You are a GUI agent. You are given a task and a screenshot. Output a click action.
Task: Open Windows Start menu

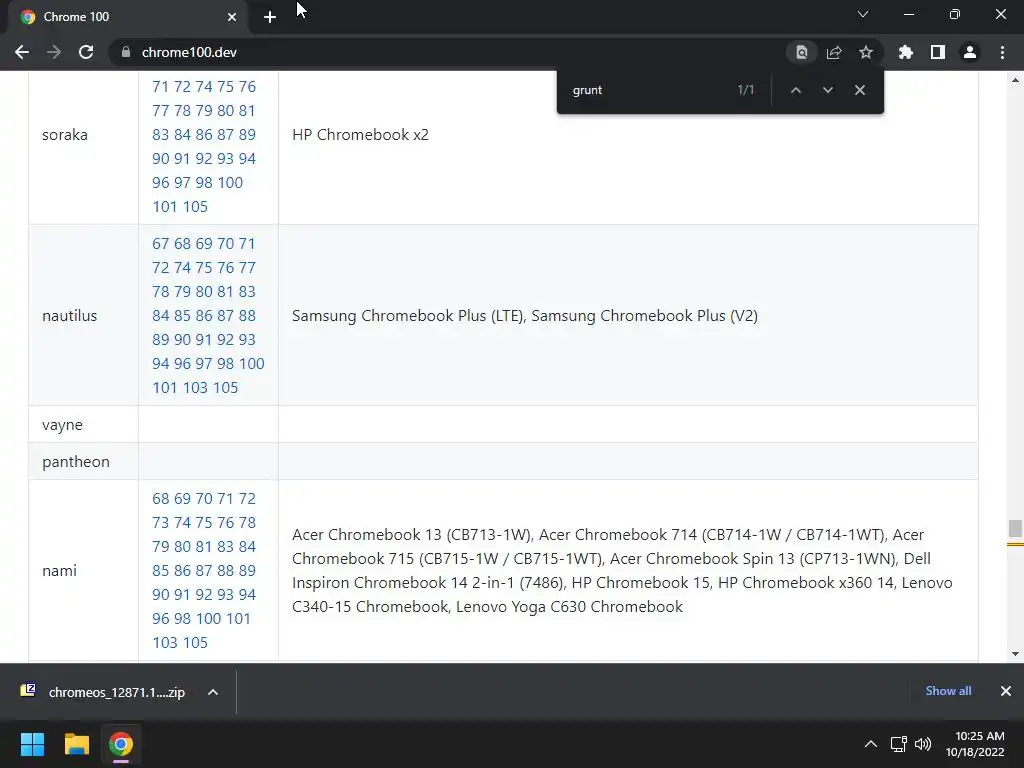(32, 744)
